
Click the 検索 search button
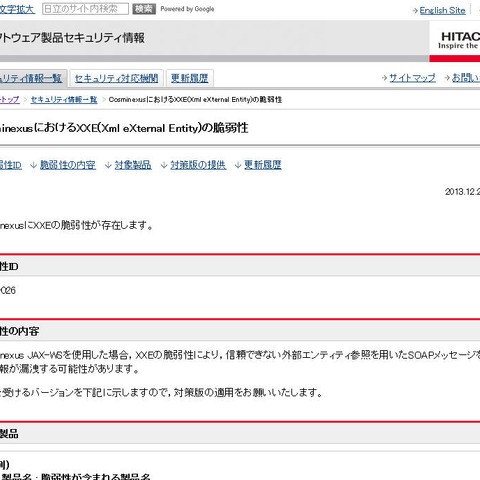point(144,9)
